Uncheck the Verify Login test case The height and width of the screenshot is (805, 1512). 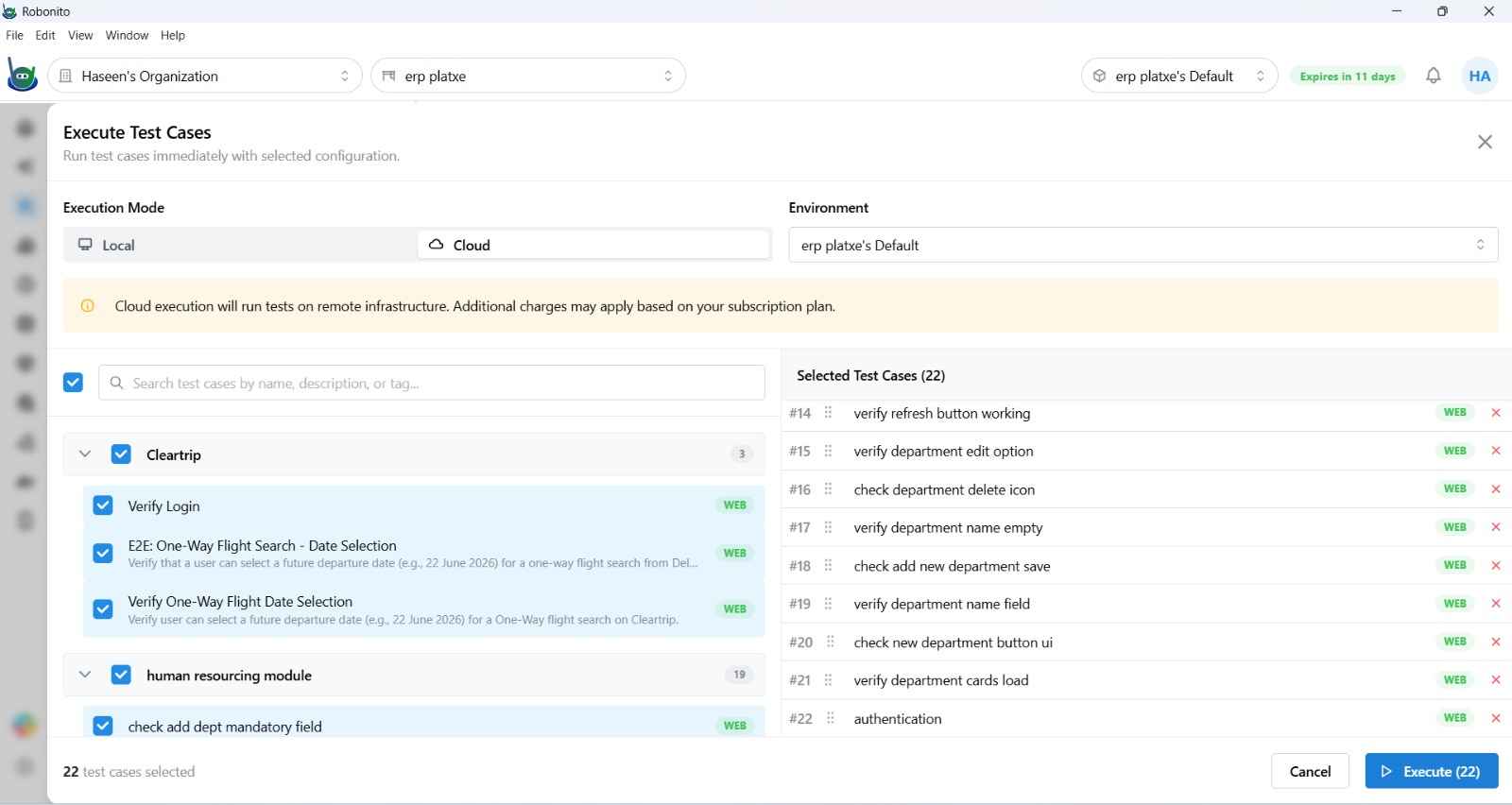point(103,505)
